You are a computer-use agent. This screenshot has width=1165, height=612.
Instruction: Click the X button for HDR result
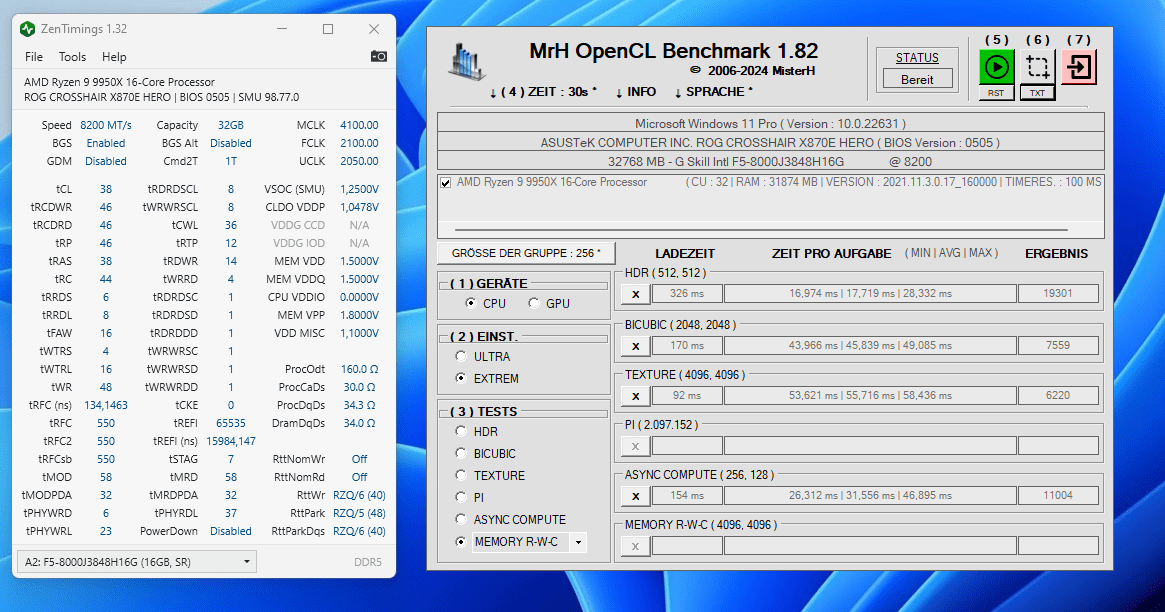(x=635, y=294)
